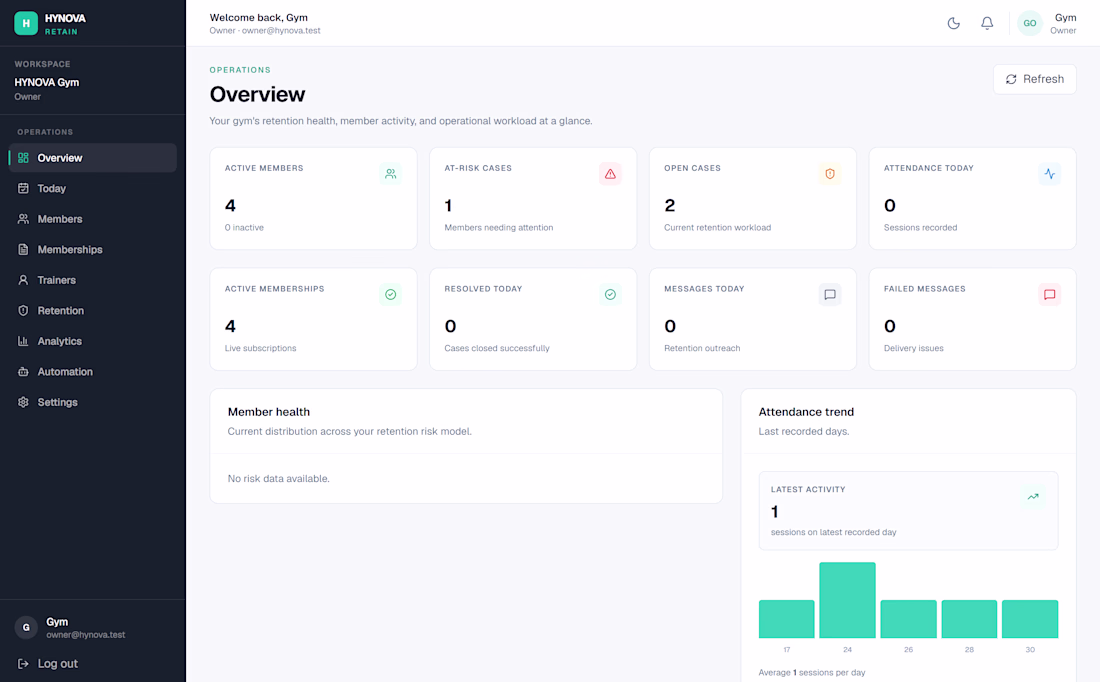Image resolution: width=1100 pixels, height=682 pixels.
Task: Click the Messages Today chat bubble icon
Action: (830, 295)
